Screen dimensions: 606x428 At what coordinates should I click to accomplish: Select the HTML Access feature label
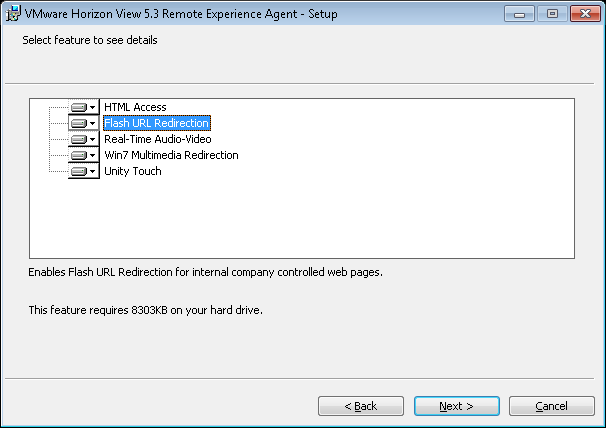(135, 107)
